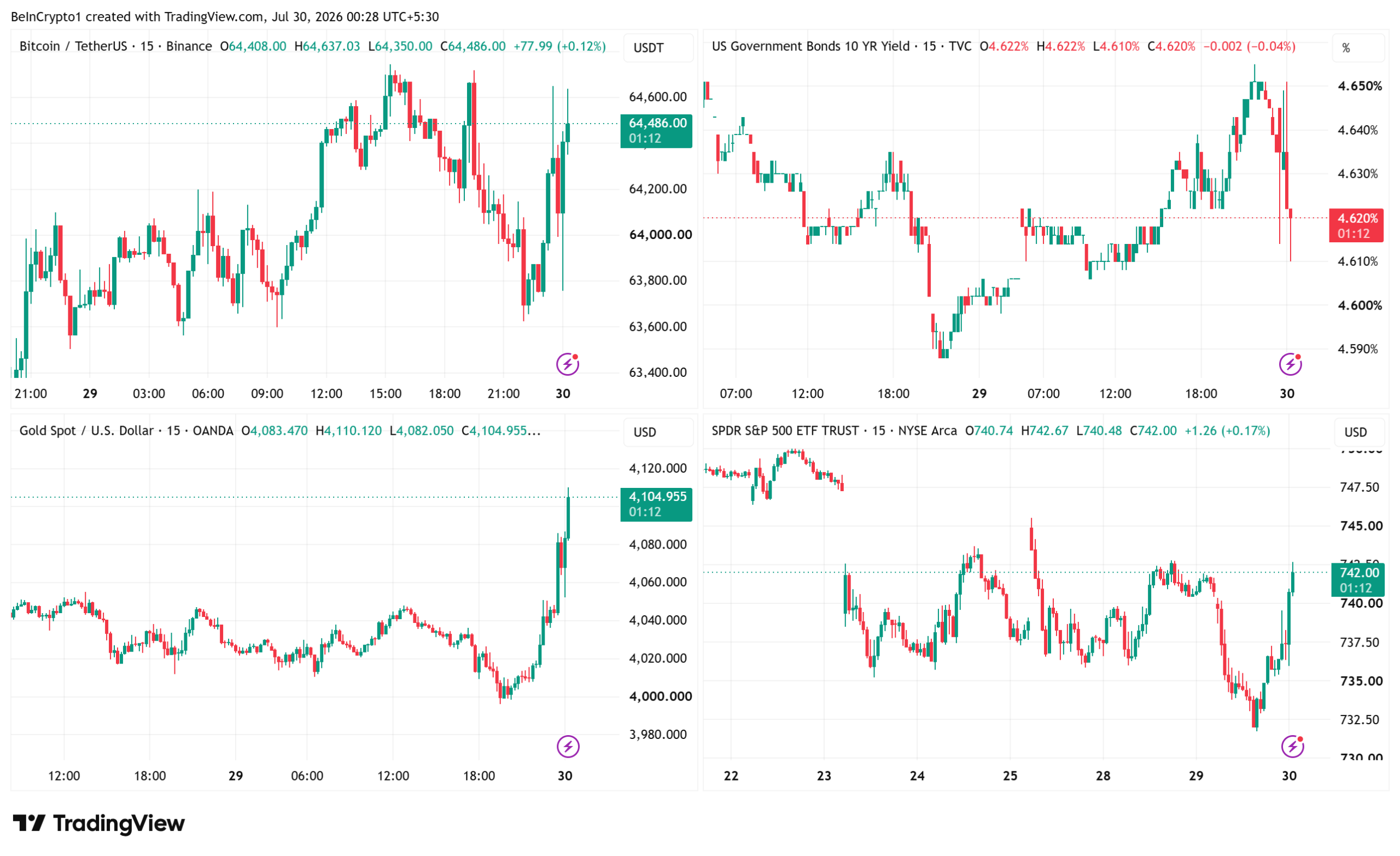1400x856 pixels.
Task: Click the lightning icon on Bitcoin chart
Action: pyautogui.click(x=567, y=364)
